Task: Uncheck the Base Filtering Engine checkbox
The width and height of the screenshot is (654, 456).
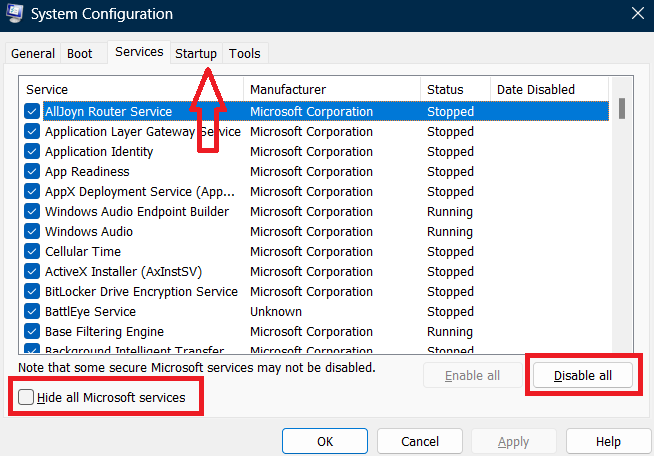Action: pyautogui.click(x=32, y=332)
